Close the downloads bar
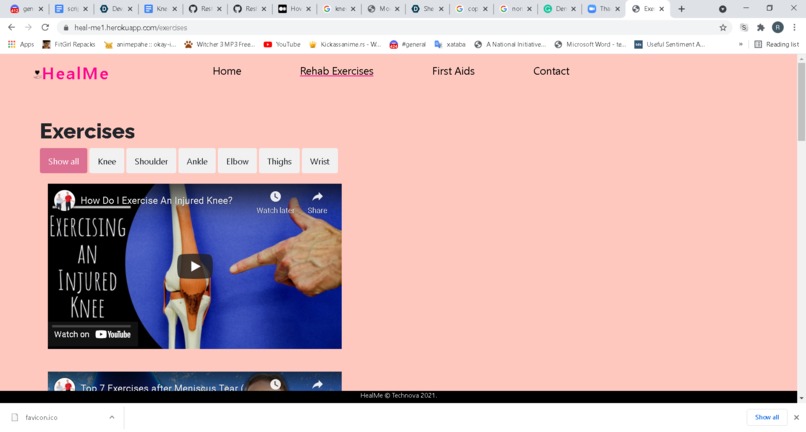This screenshot has height=432, width=806. [x=796, y=417]
